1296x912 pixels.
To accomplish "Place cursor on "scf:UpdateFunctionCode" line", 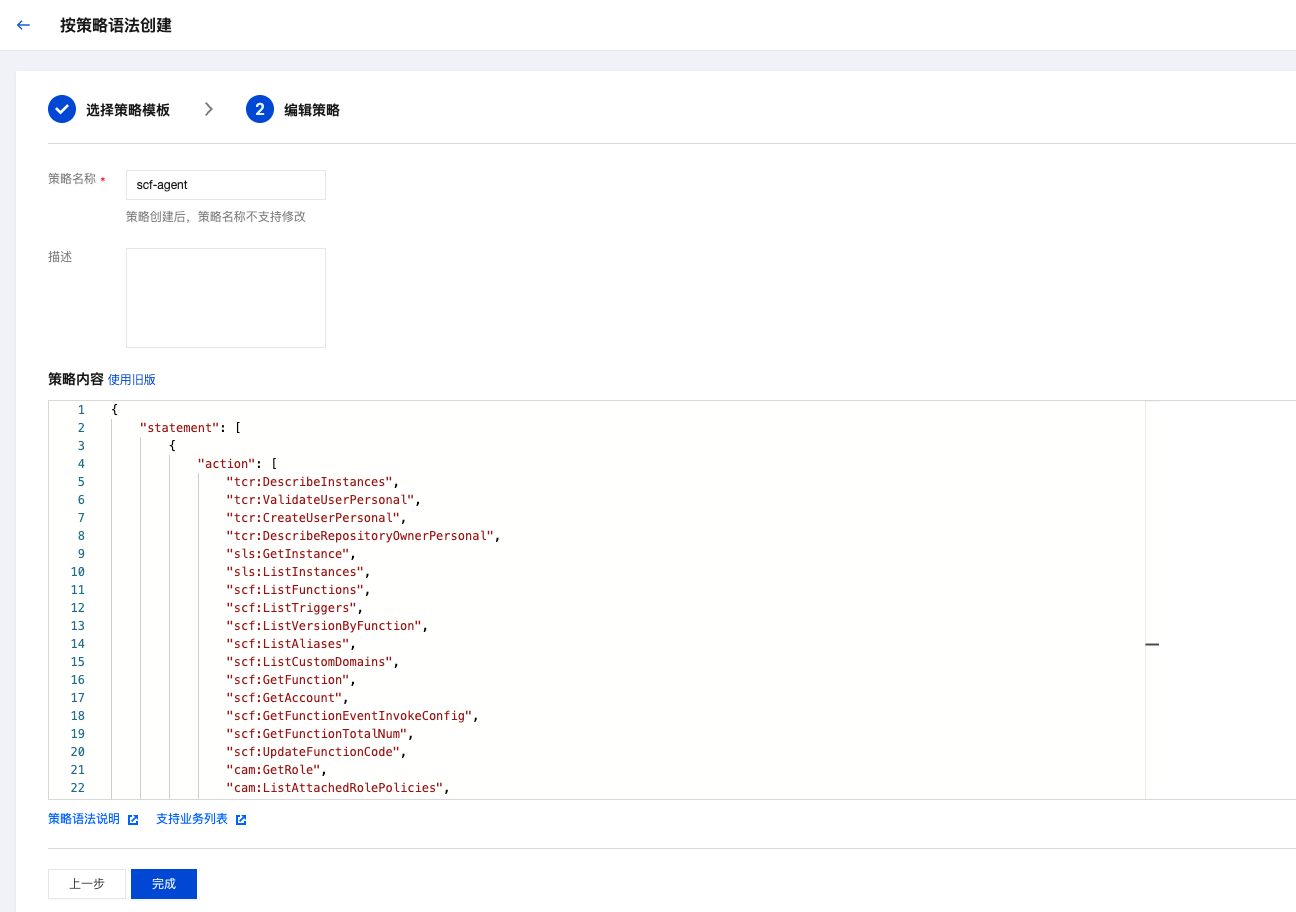I will click(313, 752).
